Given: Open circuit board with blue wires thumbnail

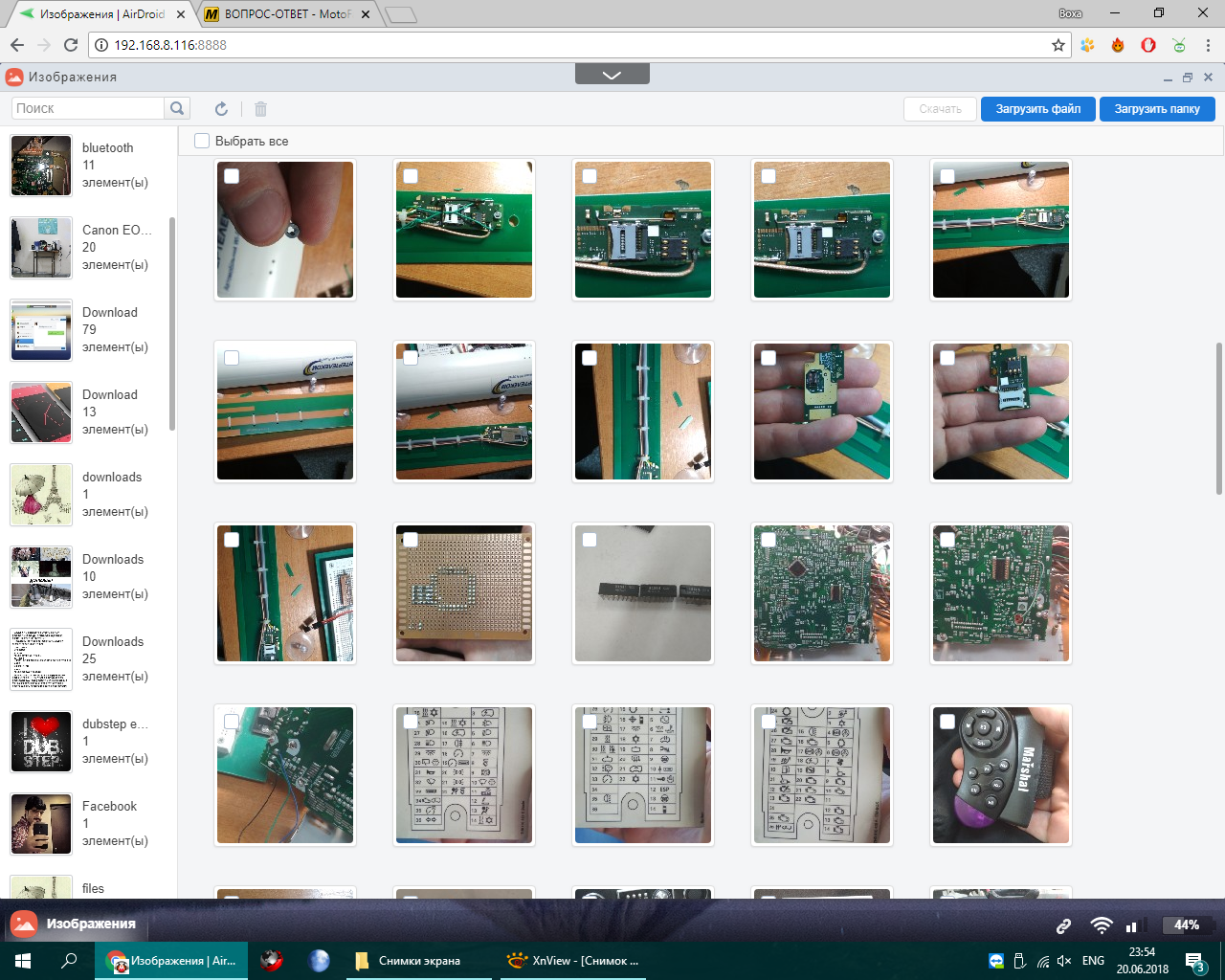Looking at the screenshot, I should 285,775.
